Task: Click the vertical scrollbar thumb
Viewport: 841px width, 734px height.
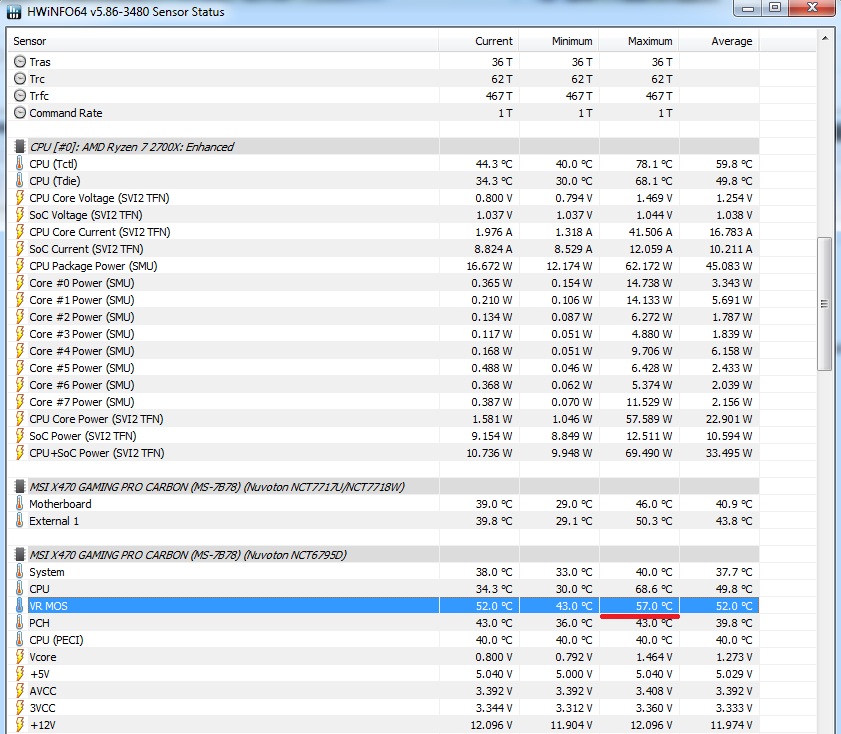Action: point(824,304)
